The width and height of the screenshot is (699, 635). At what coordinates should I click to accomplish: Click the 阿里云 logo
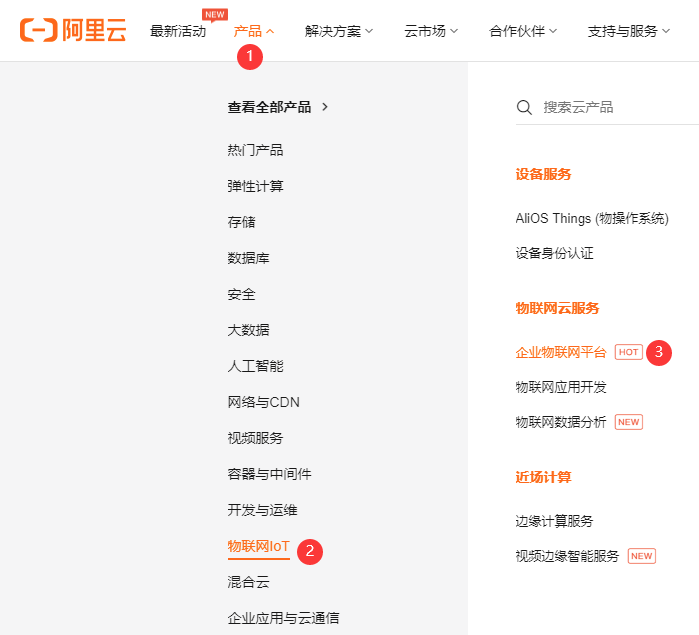tap(73, 30)
